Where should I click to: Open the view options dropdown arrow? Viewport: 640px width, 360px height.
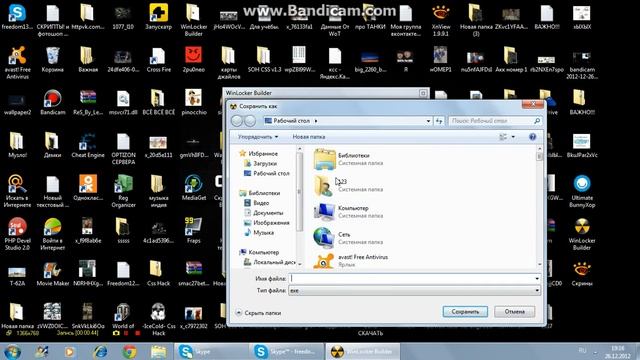513,137
